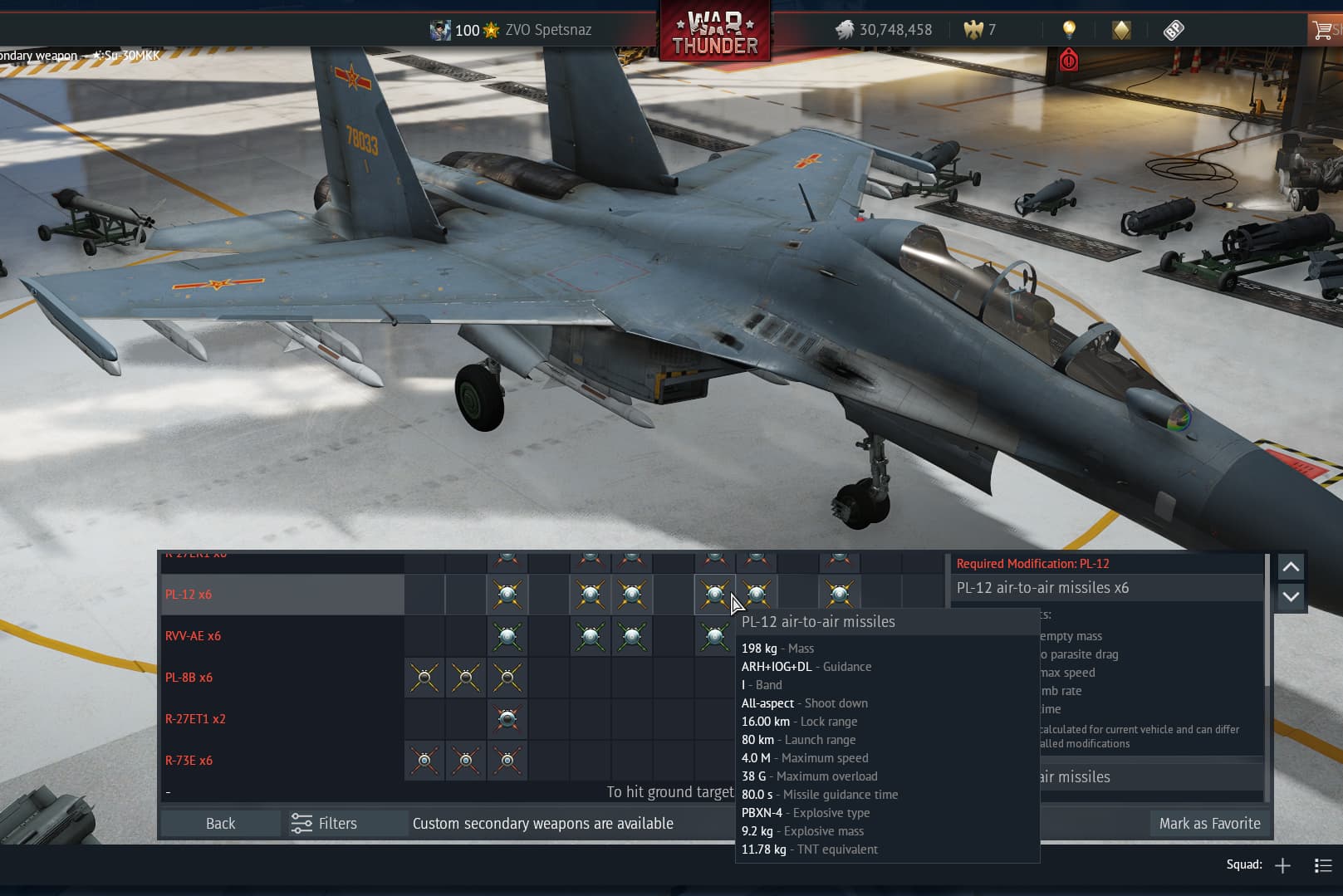This screenshot has height=896, width=1343.
Task: Open the gold diamond icon in top bar
Action: tap(1120, 30)
